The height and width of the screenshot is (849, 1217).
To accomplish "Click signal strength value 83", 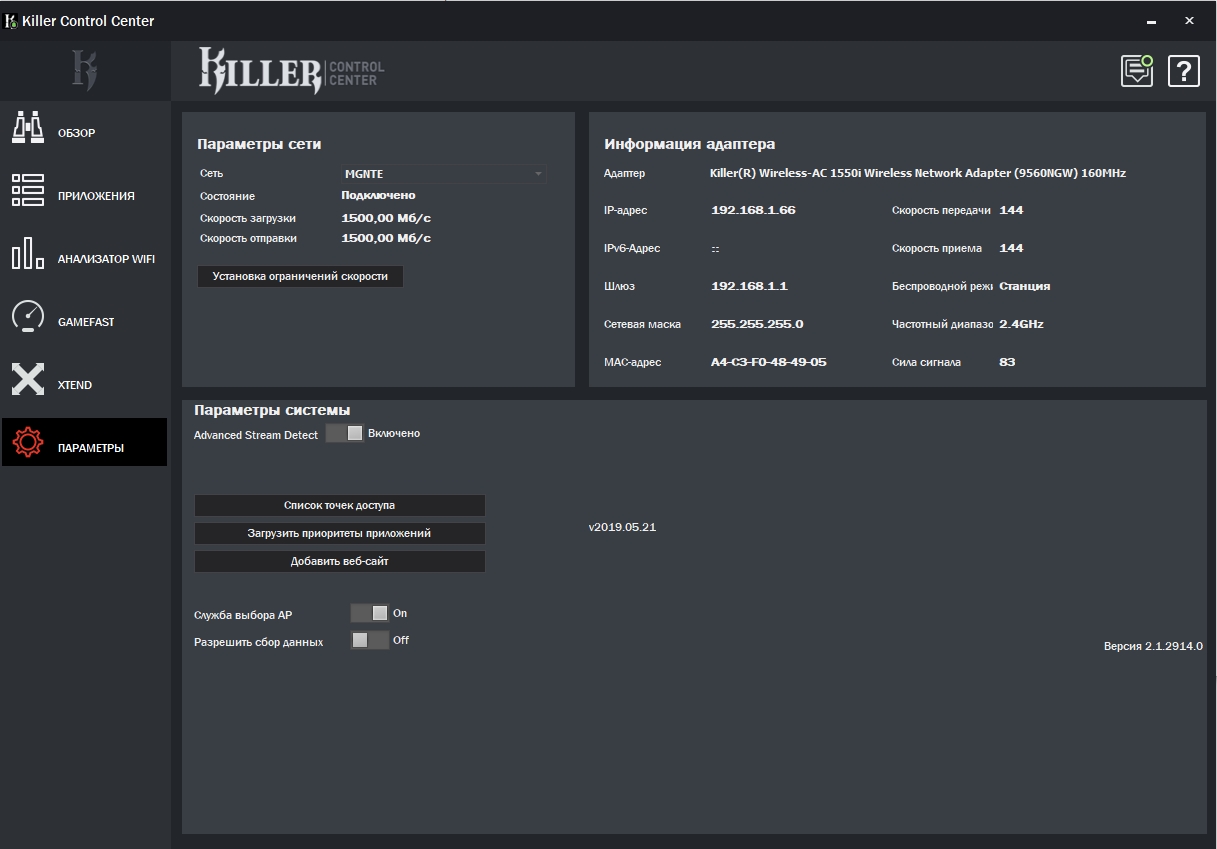I will (x=1007, y=362).
